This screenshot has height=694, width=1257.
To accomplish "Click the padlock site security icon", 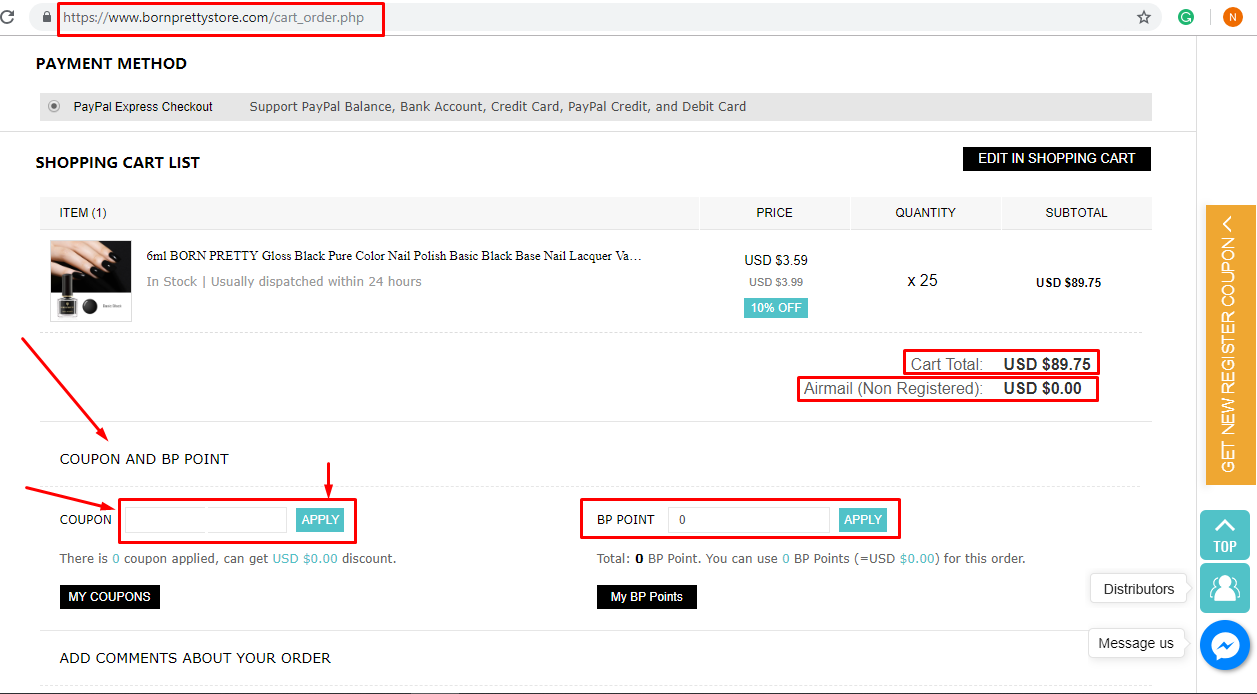I will coord(46,17).
